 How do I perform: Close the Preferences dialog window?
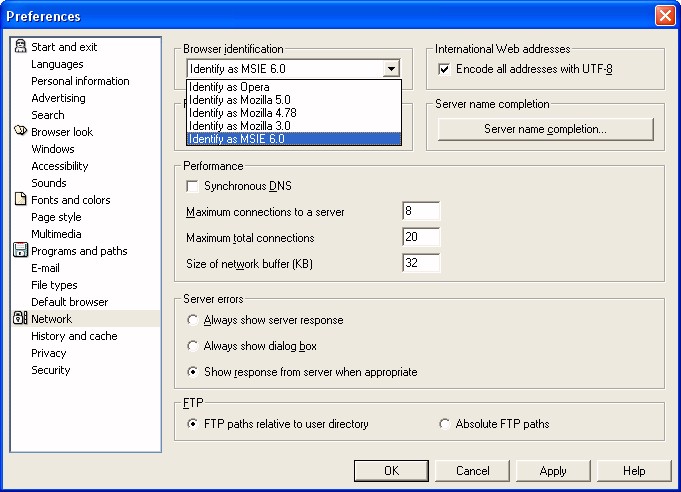coord(664,16)
